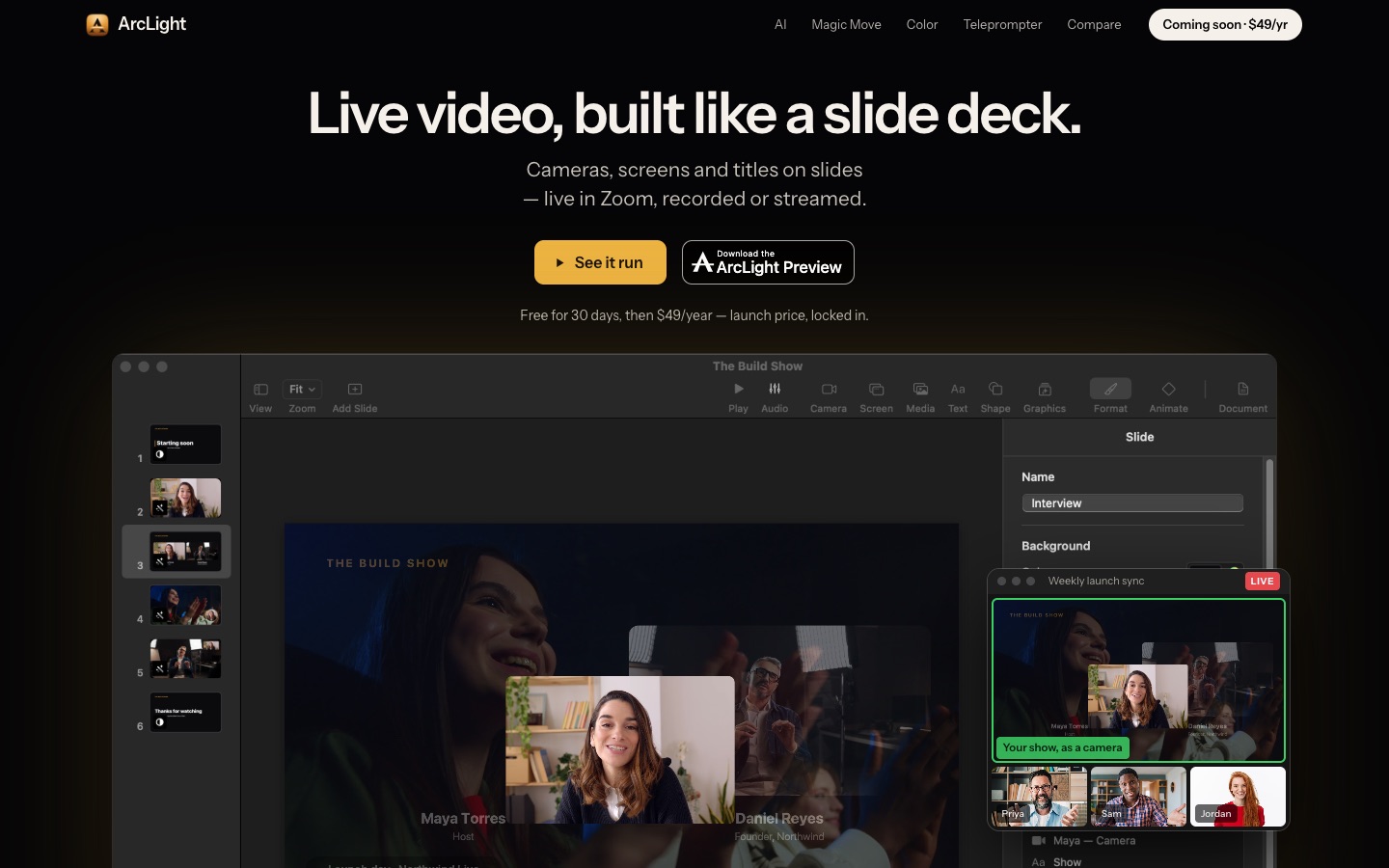Screen dimensions: 1389x868
Task: Click the LIVE badge in call window
Action: [x=1262, y=581]
